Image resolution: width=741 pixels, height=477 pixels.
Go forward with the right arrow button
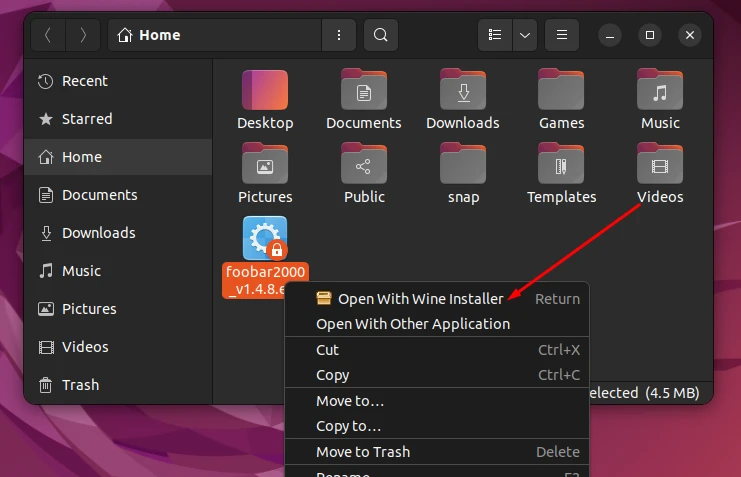83,35
